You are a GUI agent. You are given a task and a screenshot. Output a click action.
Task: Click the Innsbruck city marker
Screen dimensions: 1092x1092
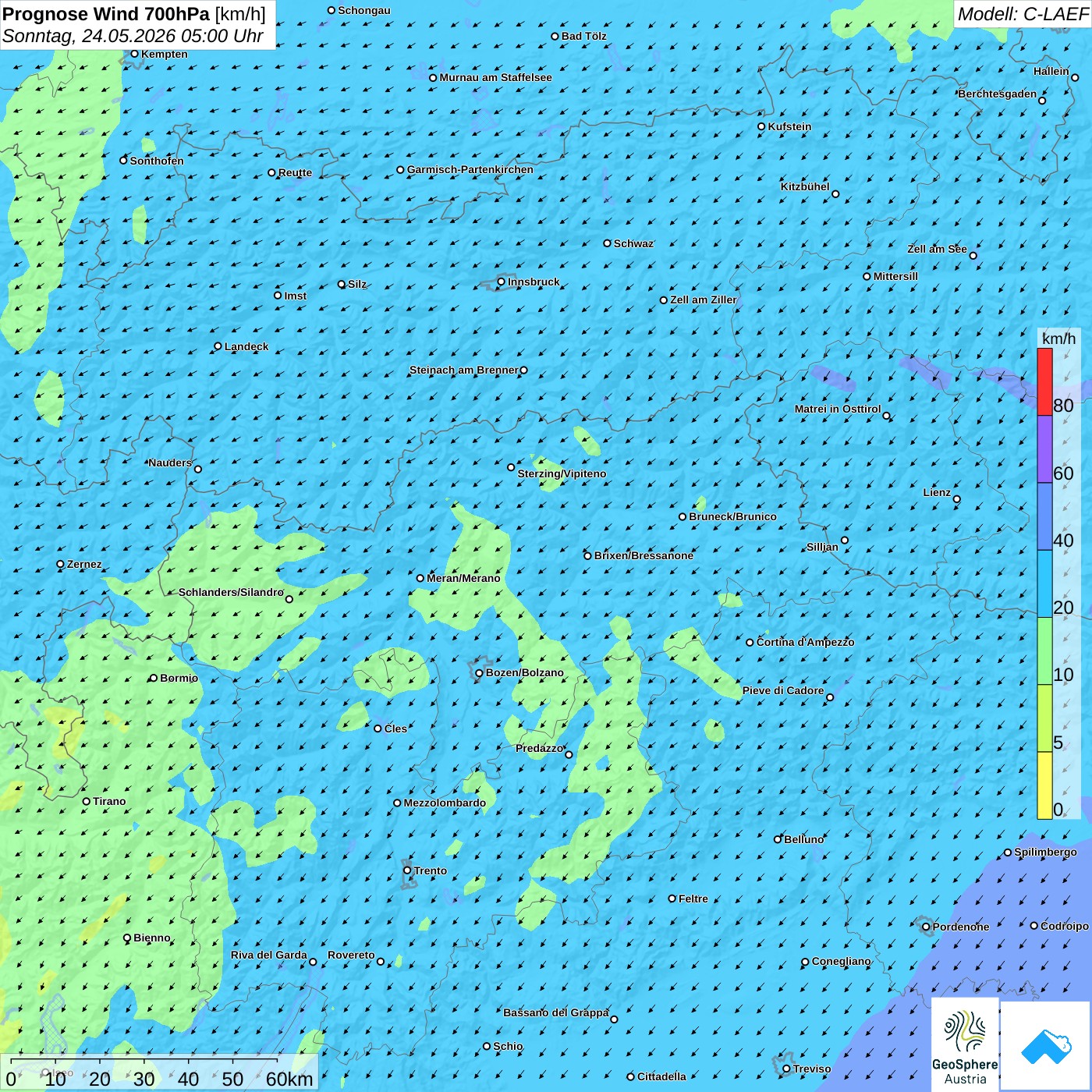point(502,282)
